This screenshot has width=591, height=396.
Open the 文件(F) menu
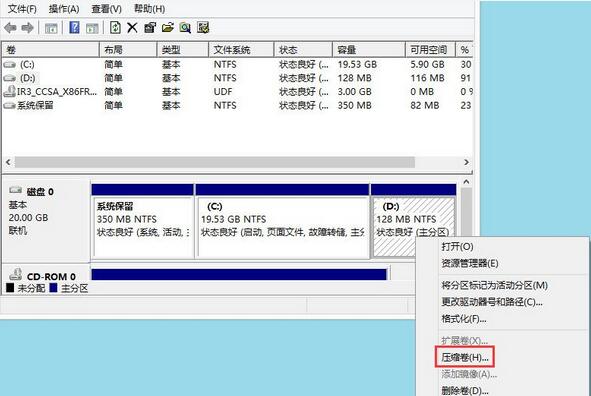(22, 9)
